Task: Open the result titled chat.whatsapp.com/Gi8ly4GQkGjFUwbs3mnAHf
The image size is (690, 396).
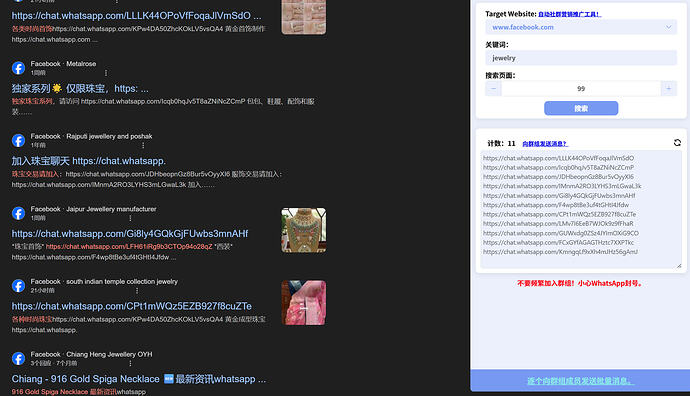Action: [130, 234]
